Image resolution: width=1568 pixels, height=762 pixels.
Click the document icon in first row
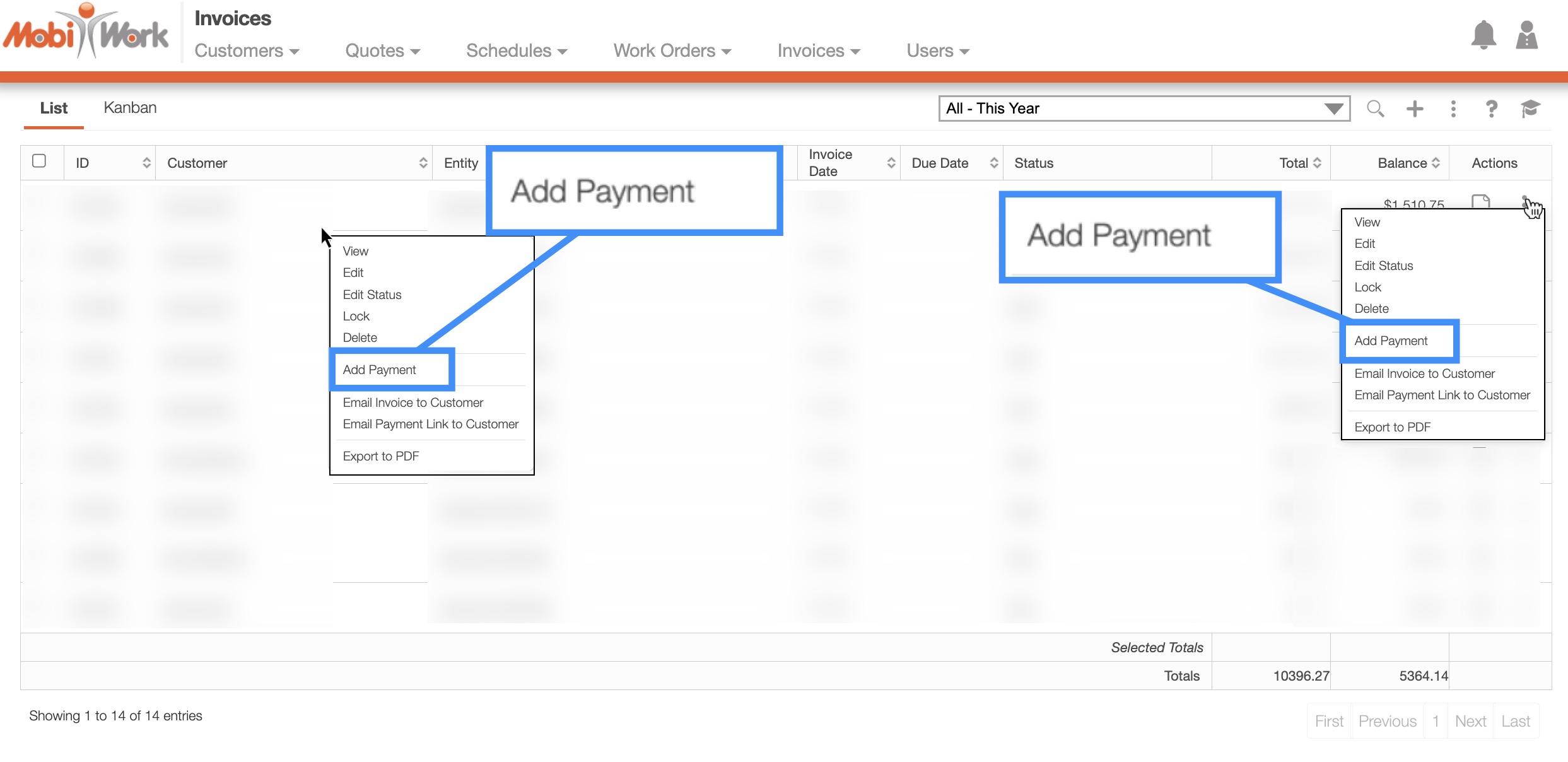(x=1480, y=202)
